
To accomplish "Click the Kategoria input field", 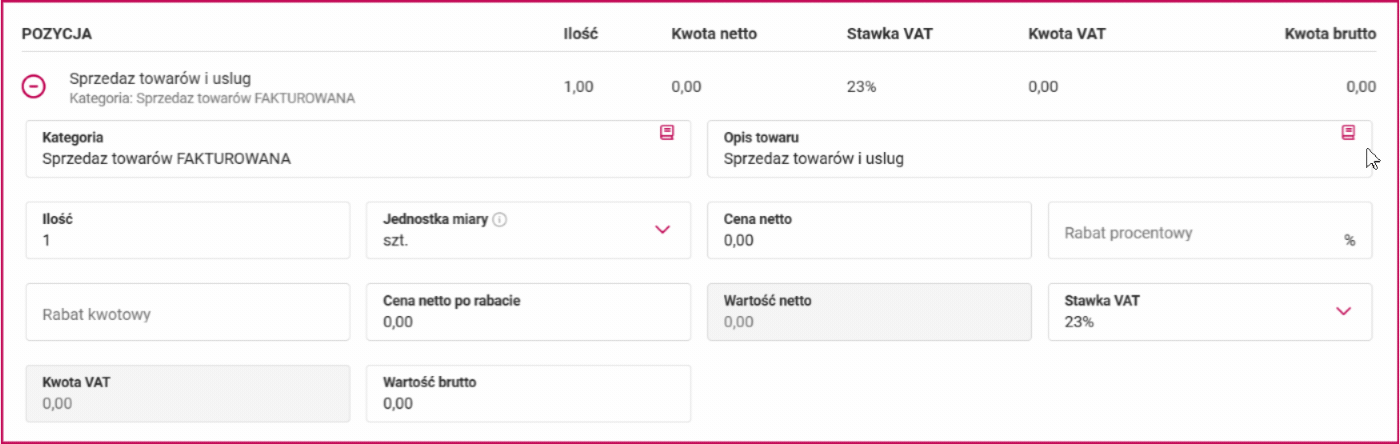I will pyautogui.click(x=358, y=149).
